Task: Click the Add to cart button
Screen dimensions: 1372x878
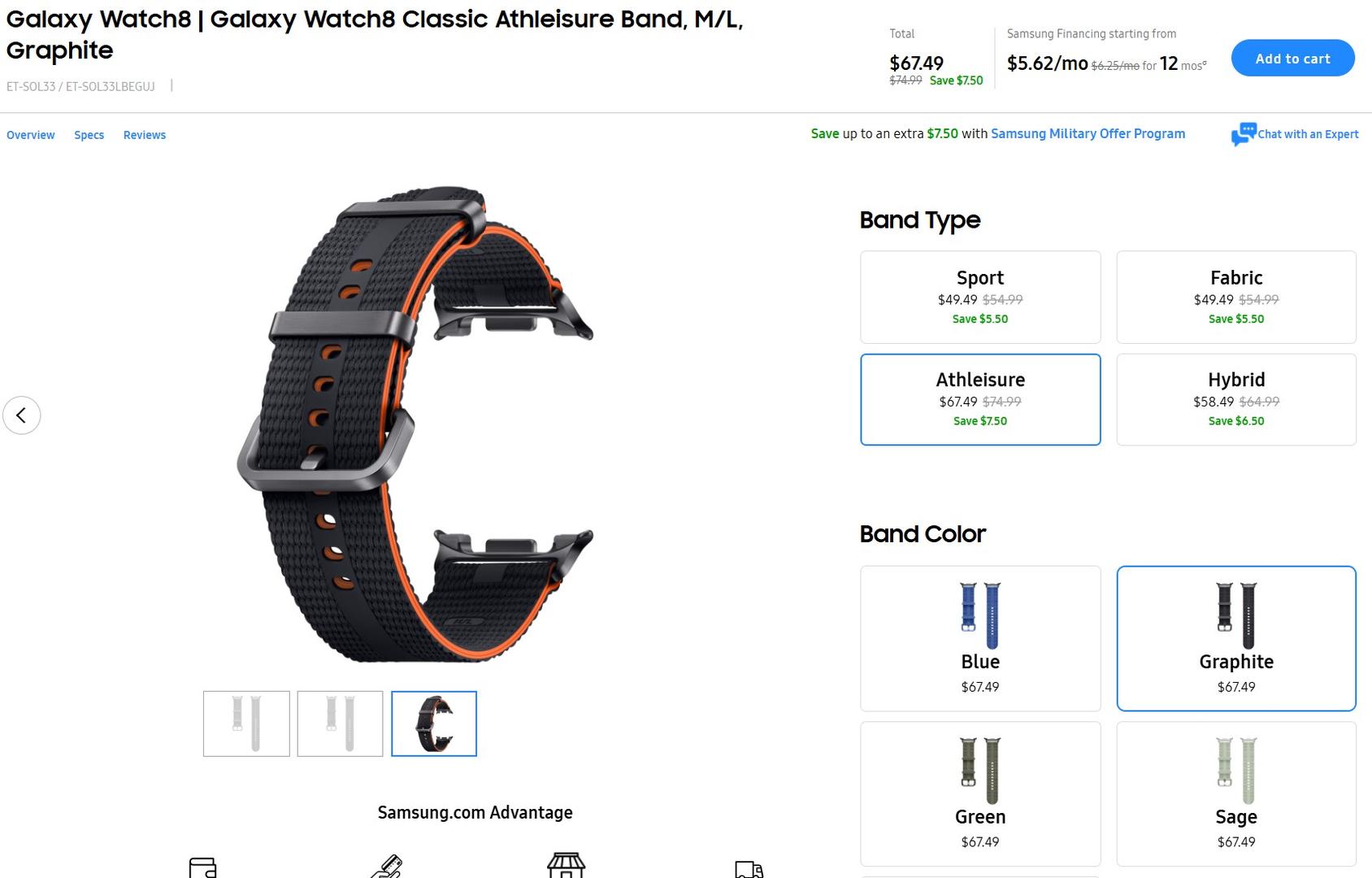Action: tap(1292, 59)
